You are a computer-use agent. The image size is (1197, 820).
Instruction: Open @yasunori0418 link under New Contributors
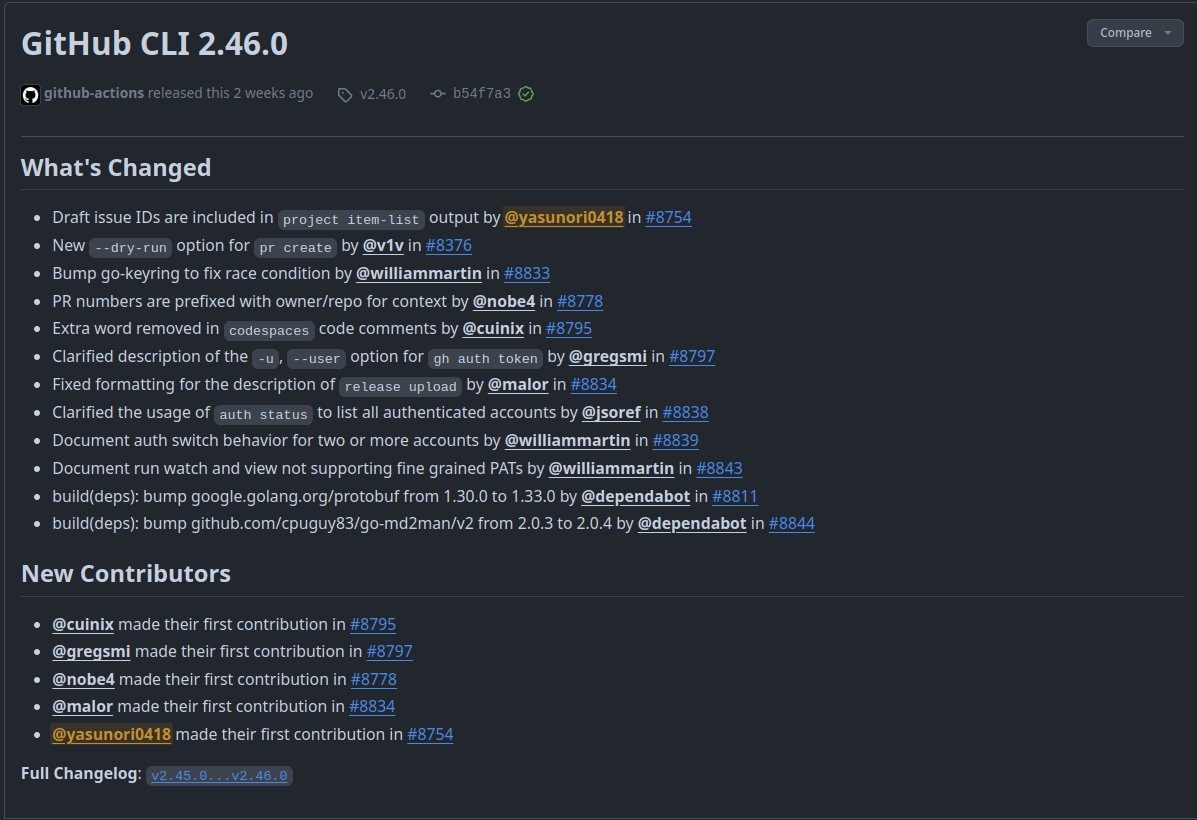click(x=111, y=734)
